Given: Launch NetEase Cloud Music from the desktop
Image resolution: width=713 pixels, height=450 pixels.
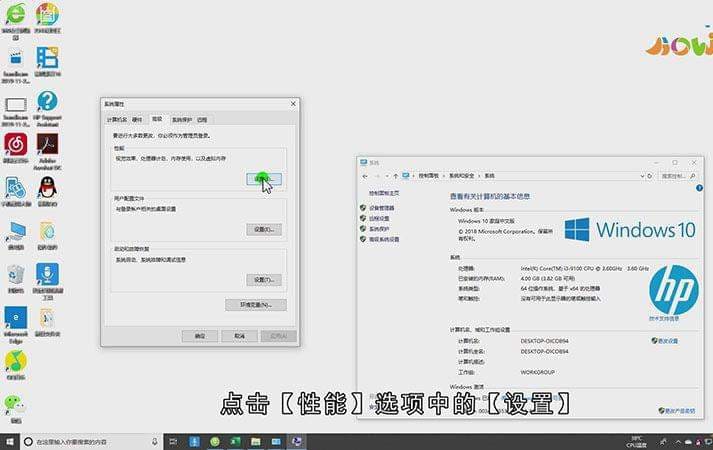Looking at the screenshot, I should coord(16,148).
